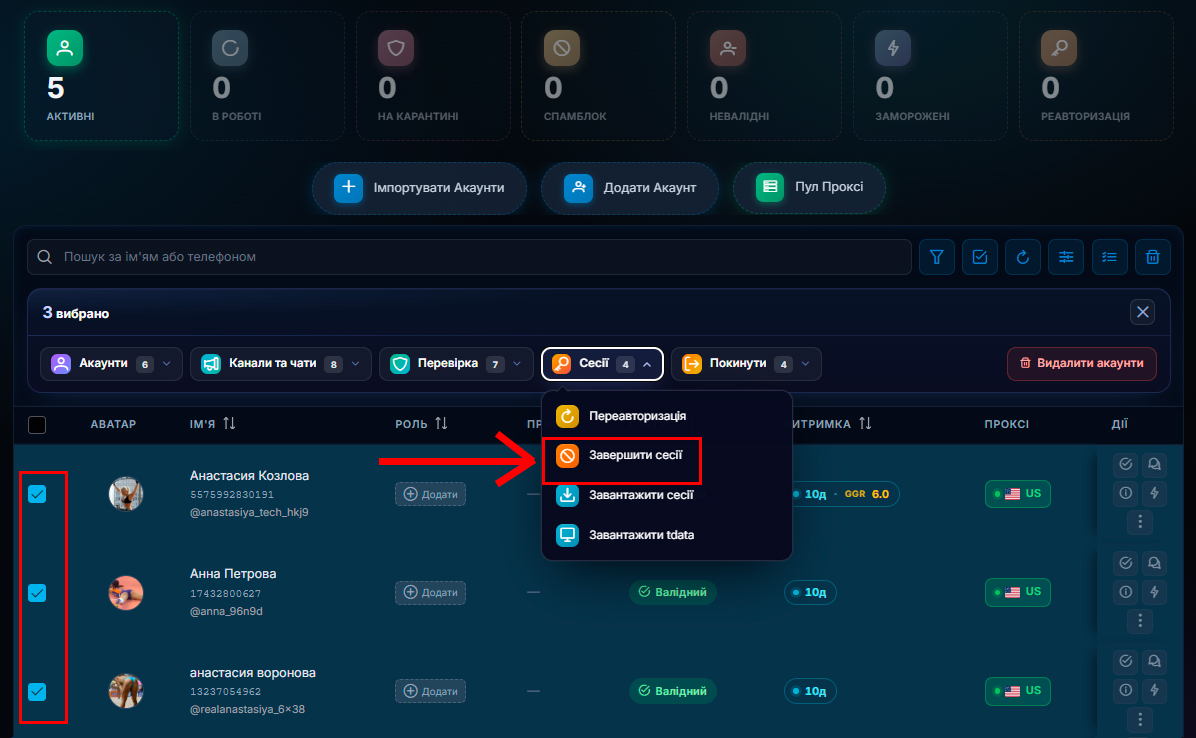Click the Додати Акаунт button

click(630, 188)
